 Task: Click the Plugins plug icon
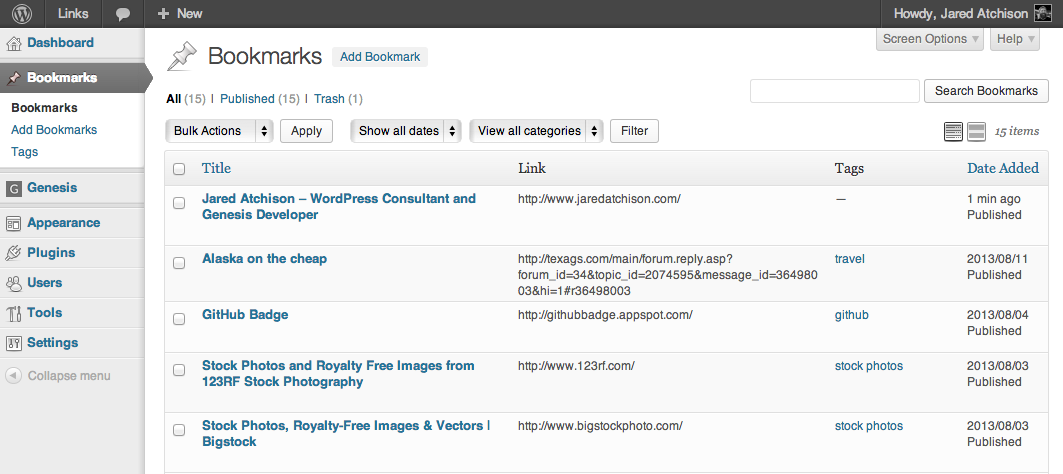[14, 253]
